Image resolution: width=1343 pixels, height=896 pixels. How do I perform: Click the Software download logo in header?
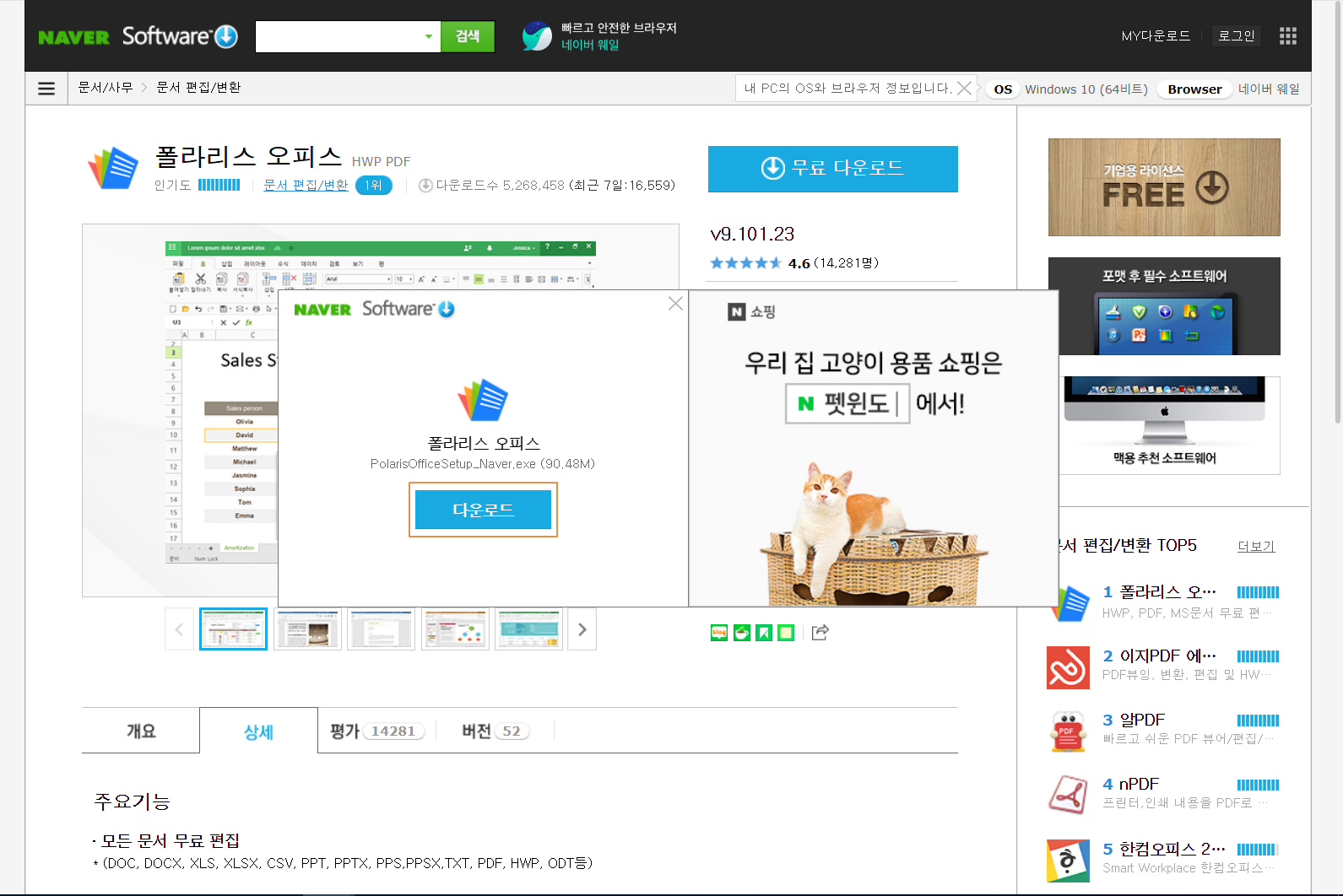pos(180,36)
